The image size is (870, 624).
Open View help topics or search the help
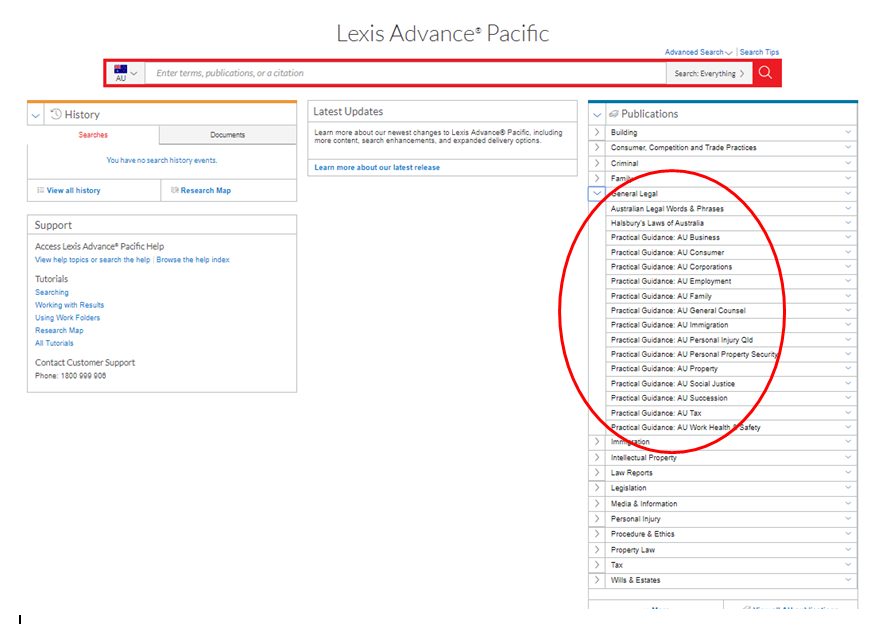tap(93, 260)
